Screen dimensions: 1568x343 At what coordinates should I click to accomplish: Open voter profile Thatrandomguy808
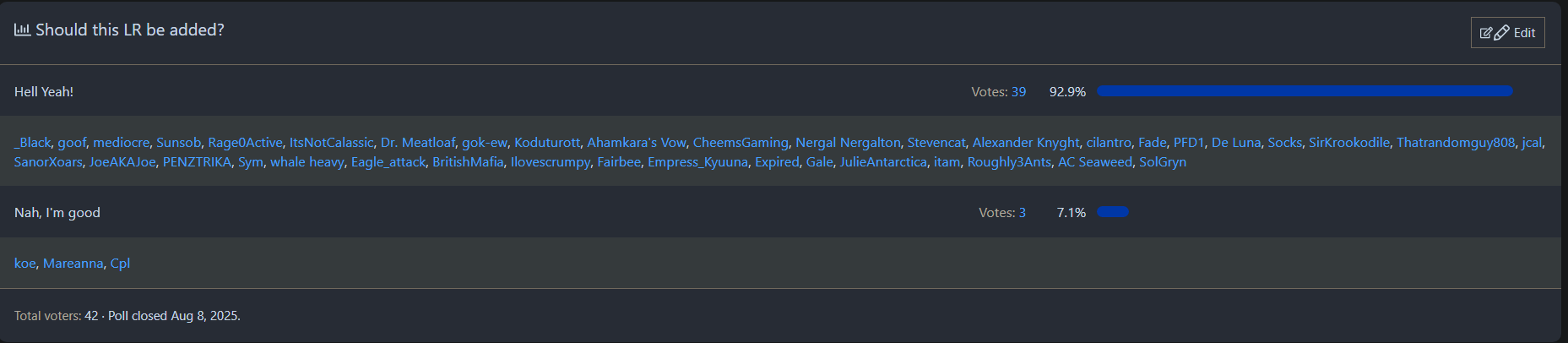click(1455, 143)
